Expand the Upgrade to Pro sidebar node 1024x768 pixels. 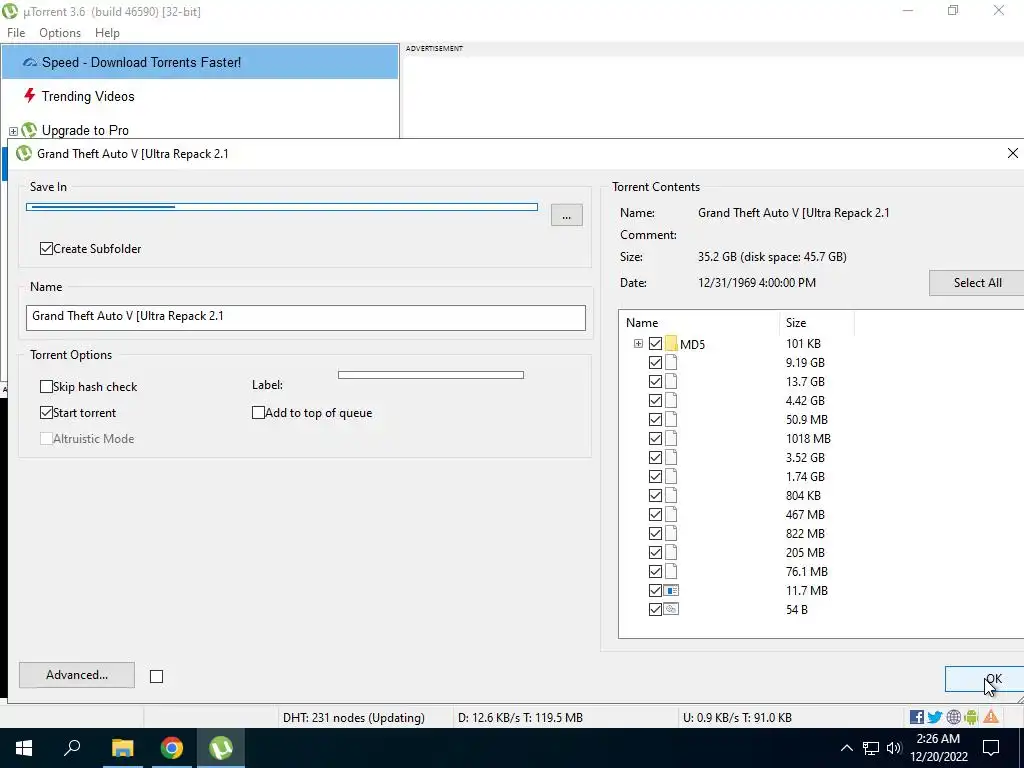[x=13, y=131]
